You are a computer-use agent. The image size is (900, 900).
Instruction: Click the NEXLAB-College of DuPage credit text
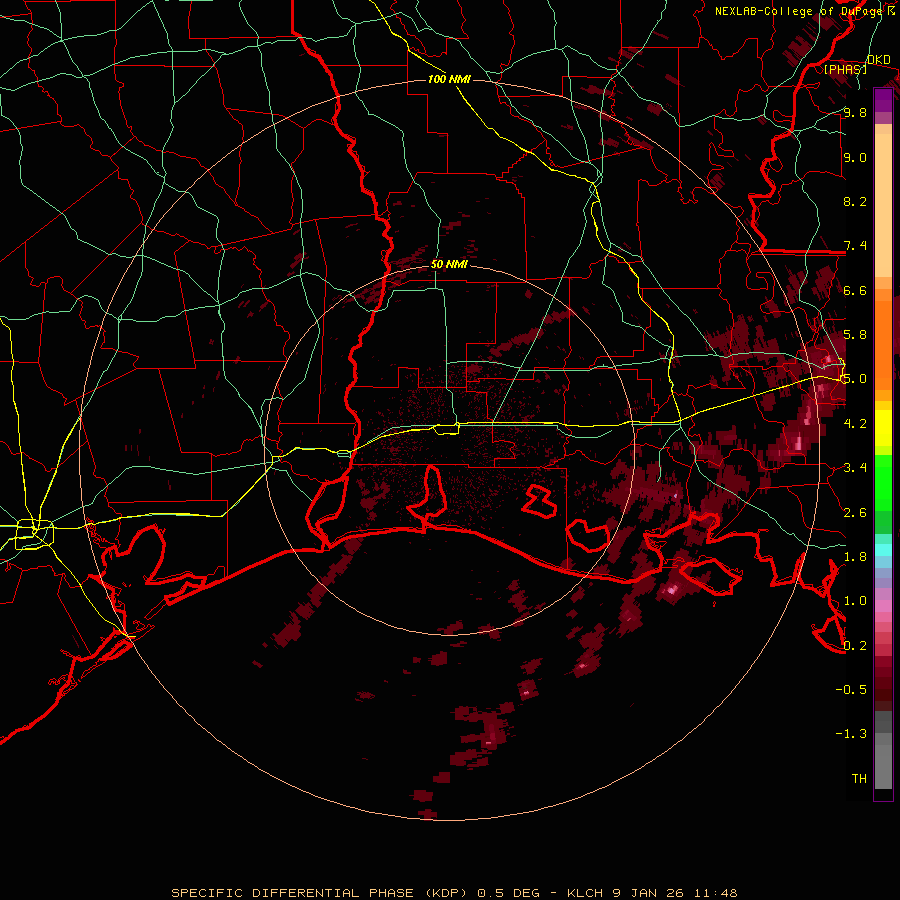(801, 11)
